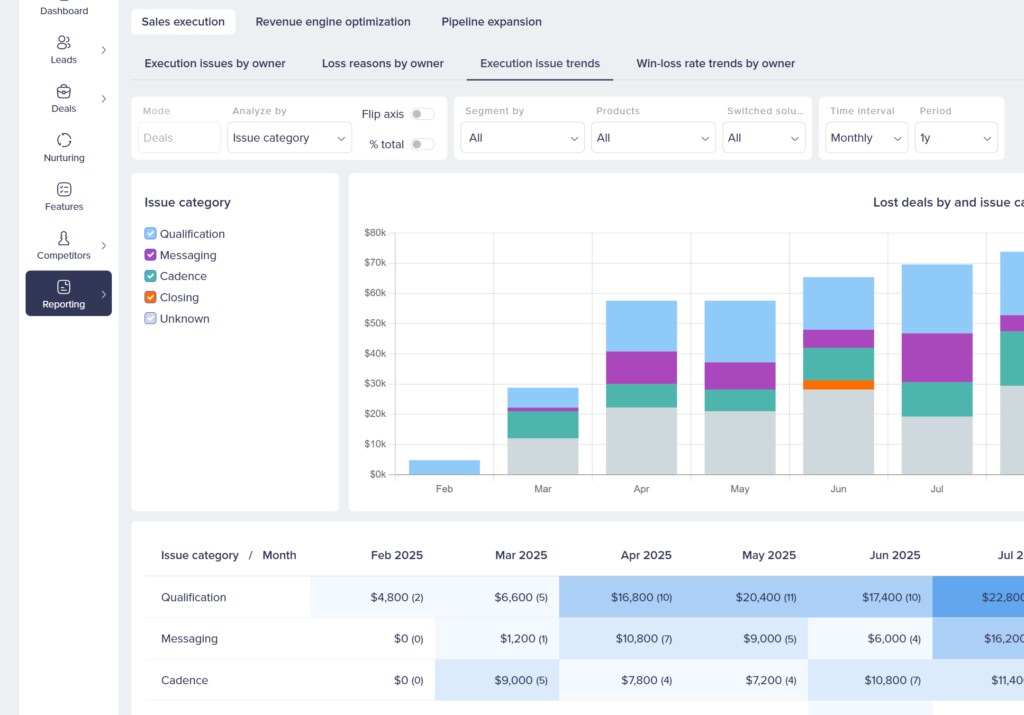Viewport: 1024px width, 715px height.
Task: Click the purple Messaging segment in July bar
Action: click(x=937, y=357)
